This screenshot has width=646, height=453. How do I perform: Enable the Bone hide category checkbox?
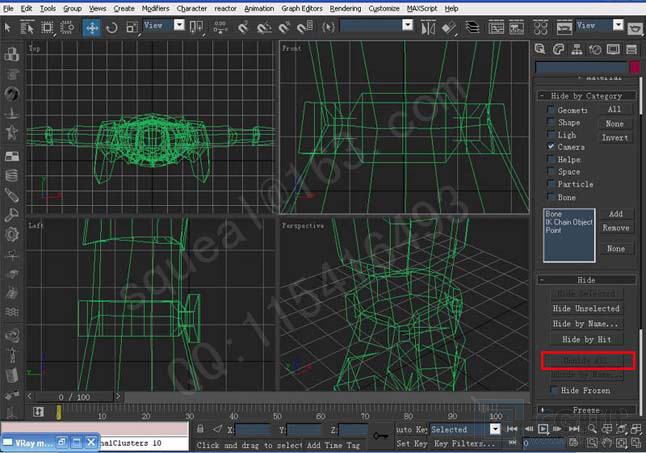coord(551,197)
